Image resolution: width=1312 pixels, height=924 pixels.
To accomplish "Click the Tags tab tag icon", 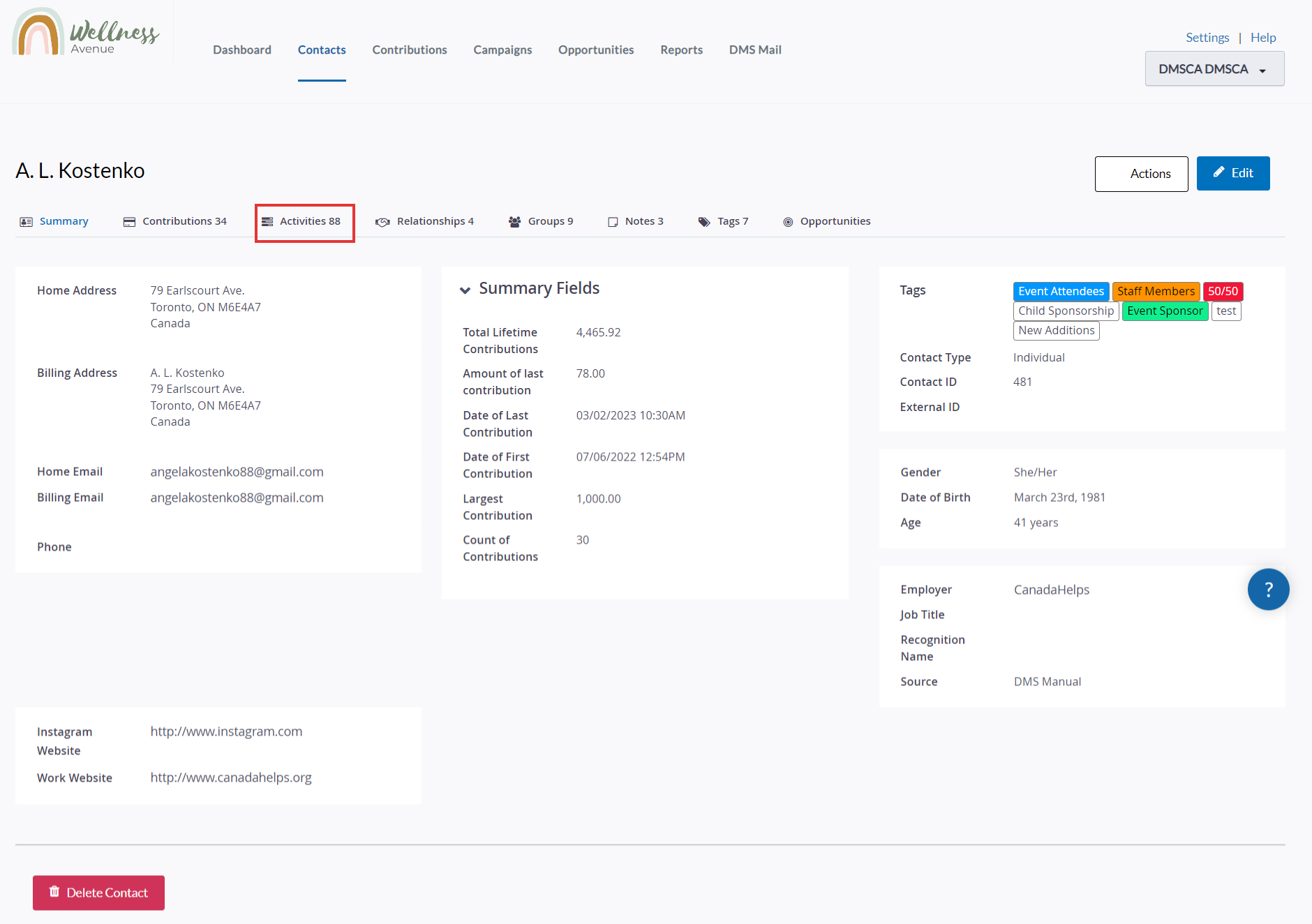I will (704, 222).
